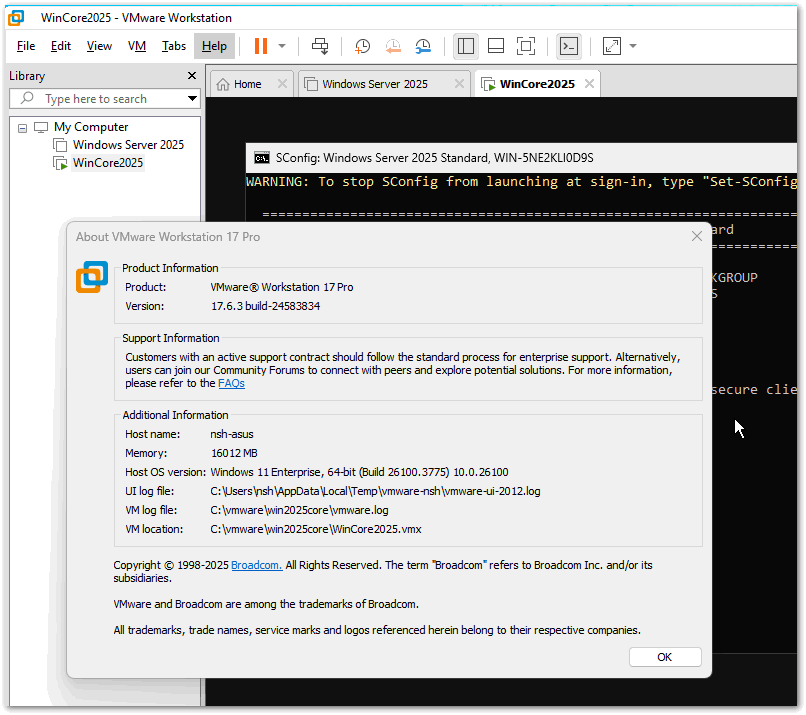The width and height of the screenshot is (806, 715).
Task: Open the stretch guest dropdown arrow
Action: pyautogui.click(x=633, y=46)
